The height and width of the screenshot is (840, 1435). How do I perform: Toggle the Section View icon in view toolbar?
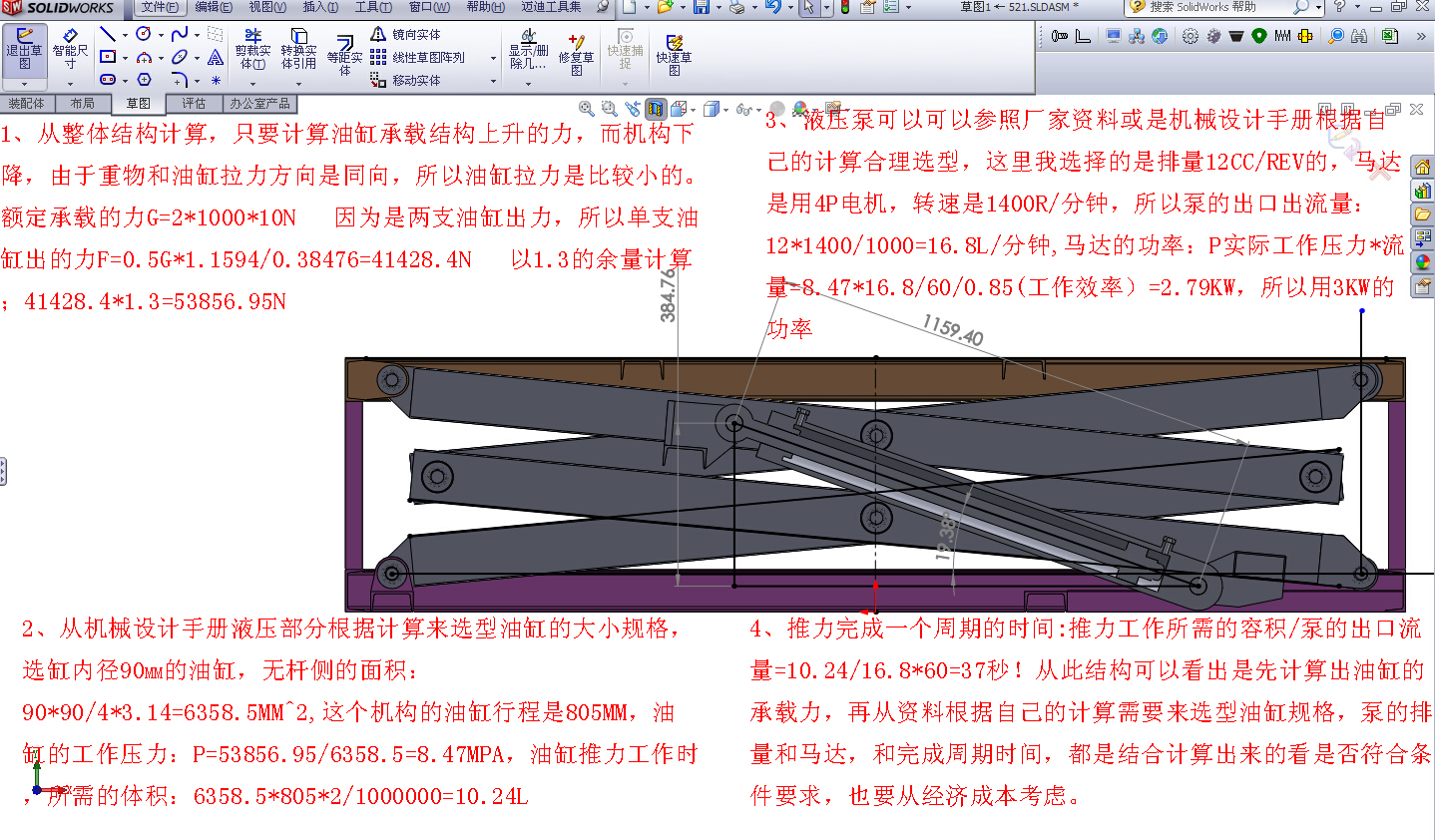point(656,109)
